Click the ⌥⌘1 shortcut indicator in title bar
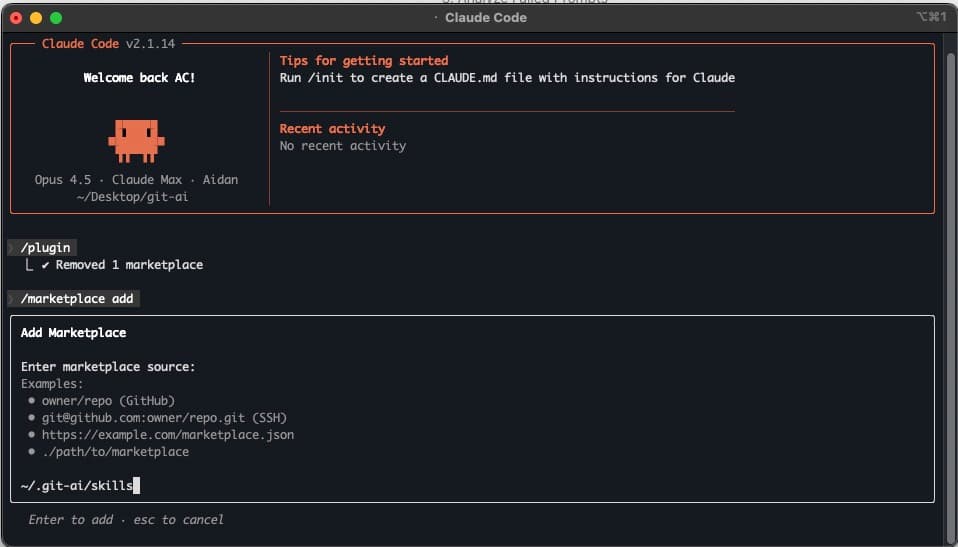The height and width of the screenshot is (547, 958). click(x=931, y=17)
